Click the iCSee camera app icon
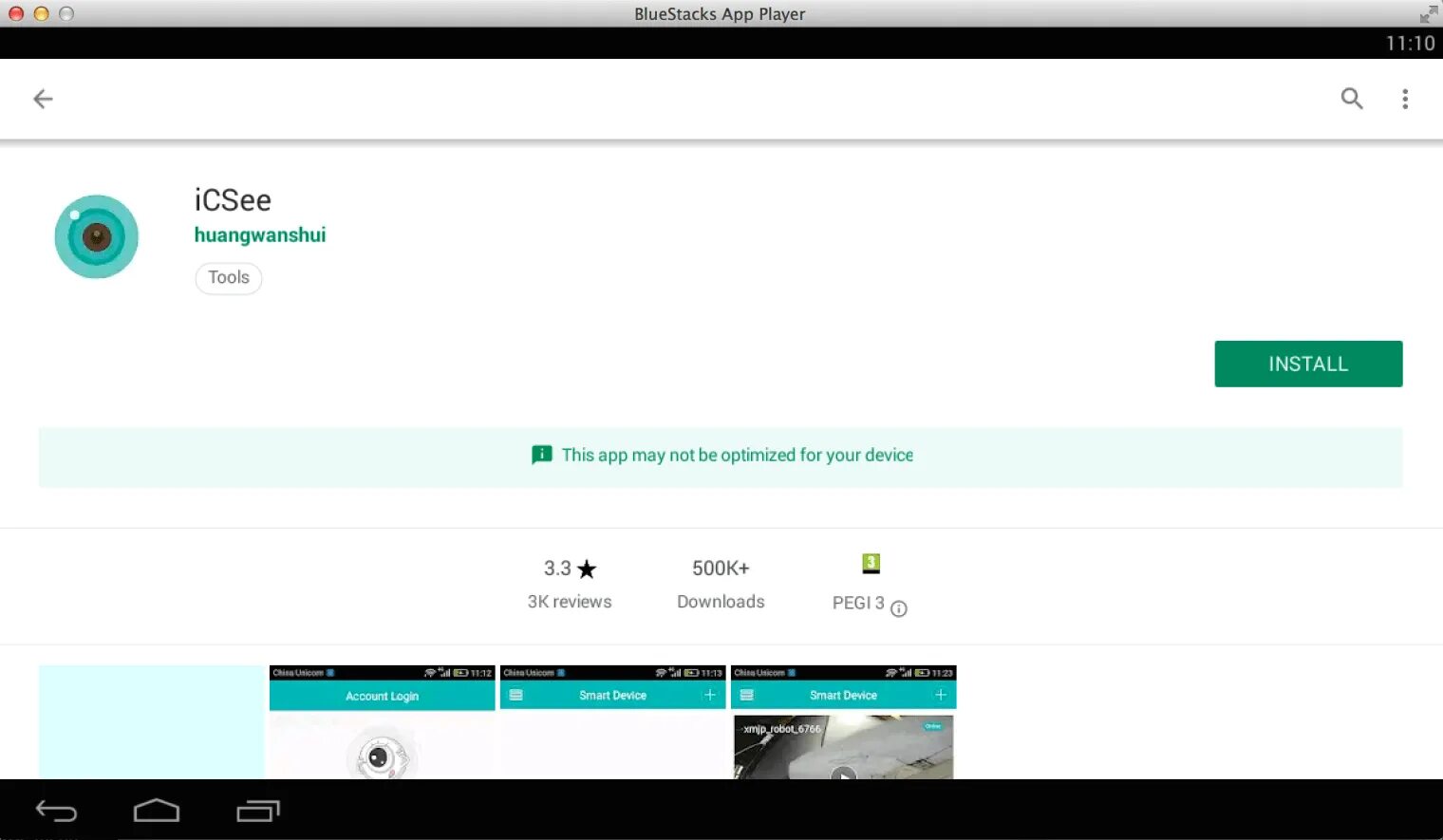 point(97,236)
